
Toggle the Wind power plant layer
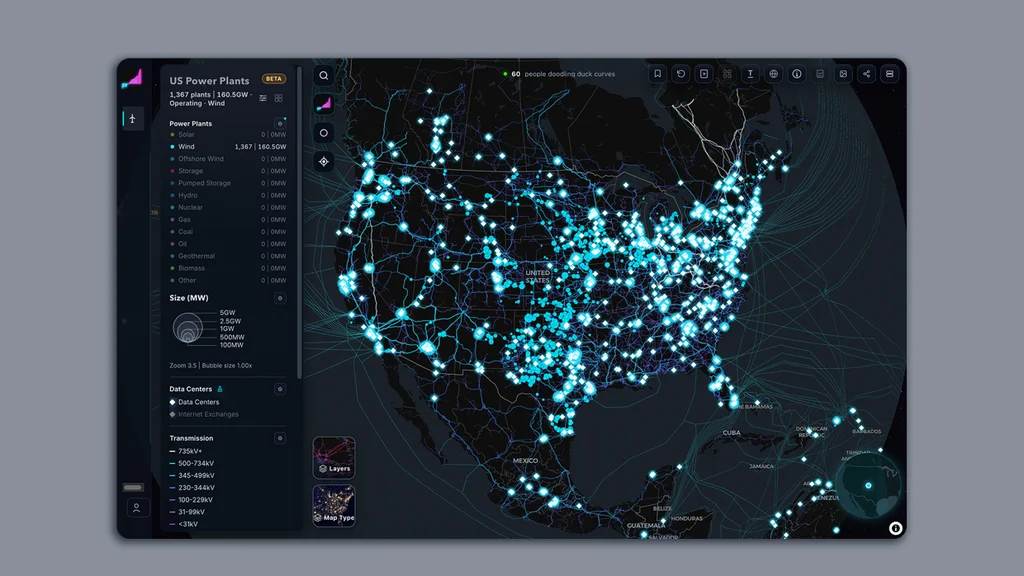coord(228,147)
